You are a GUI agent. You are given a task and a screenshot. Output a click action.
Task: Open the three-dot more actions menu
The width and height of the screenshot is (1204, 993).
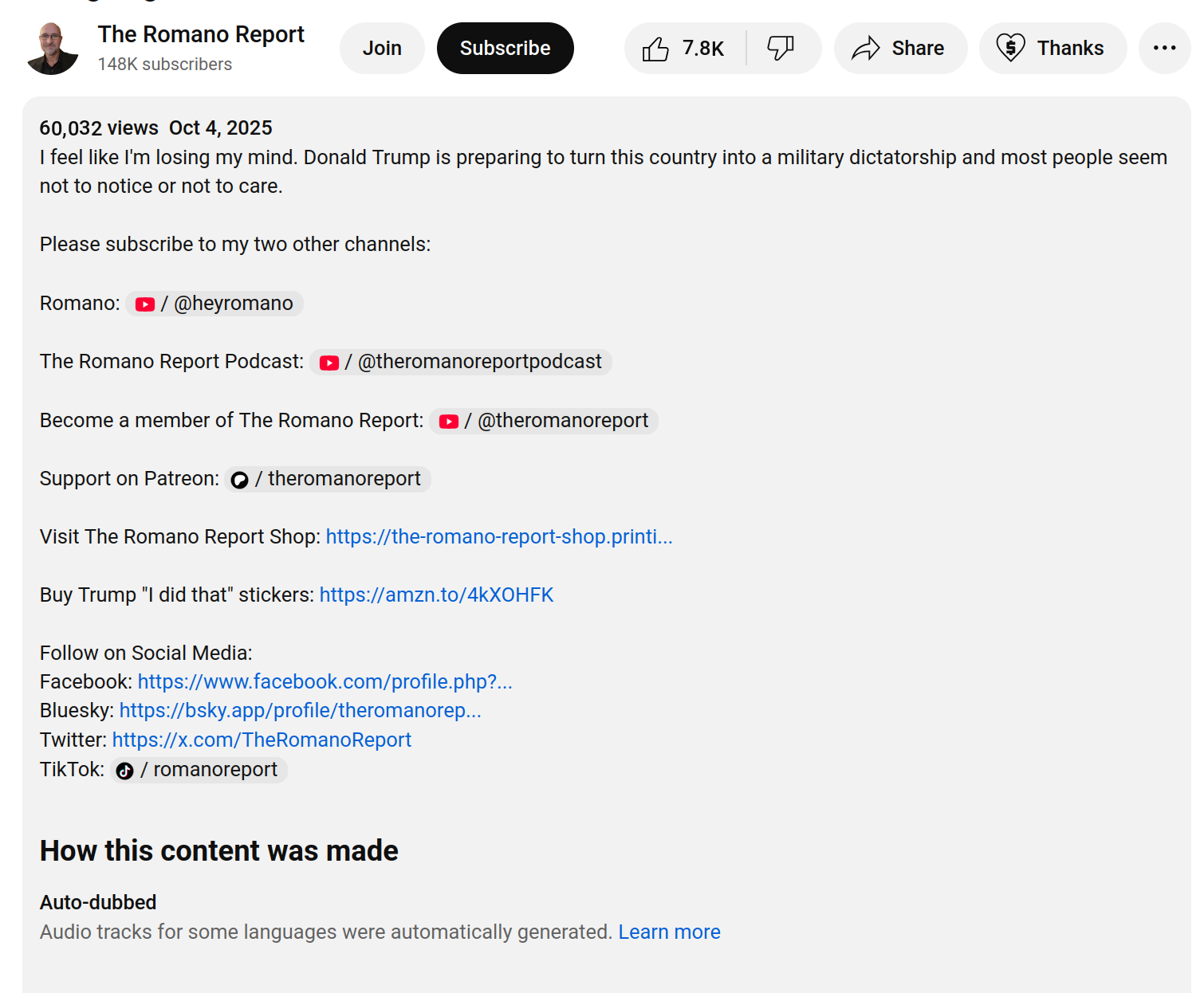click(1164, 49)
